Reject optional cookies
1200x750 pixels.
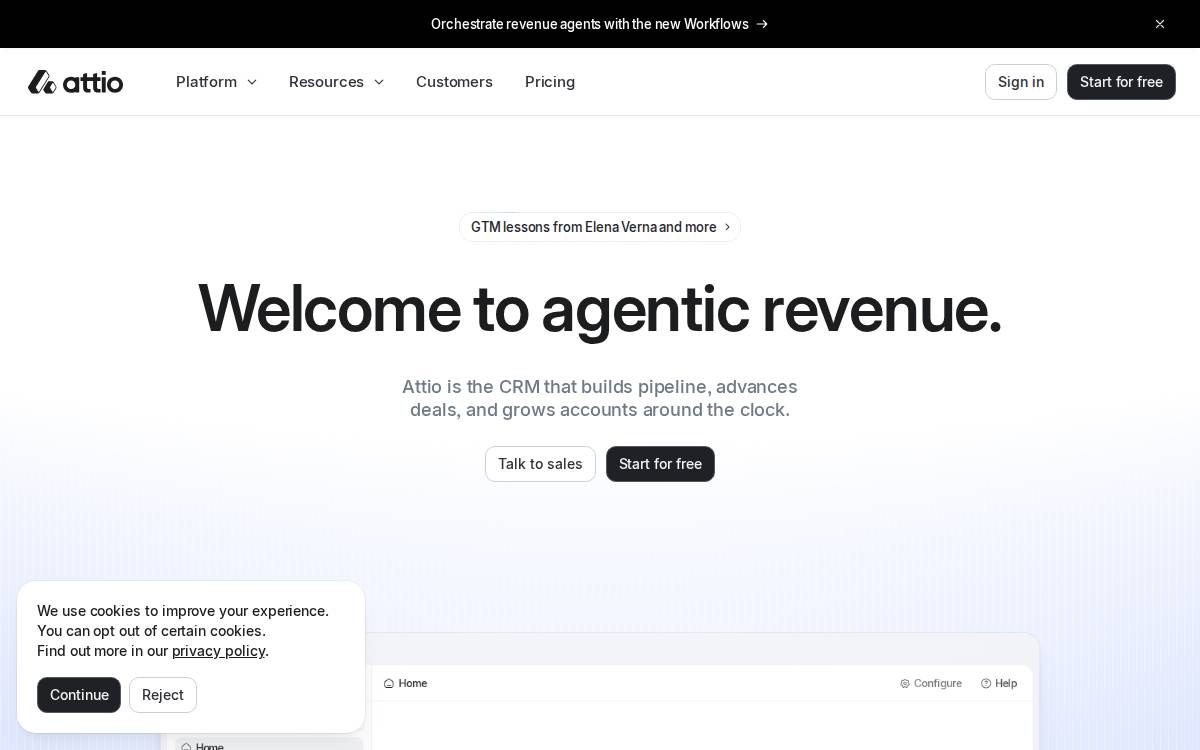coord(163,695)
